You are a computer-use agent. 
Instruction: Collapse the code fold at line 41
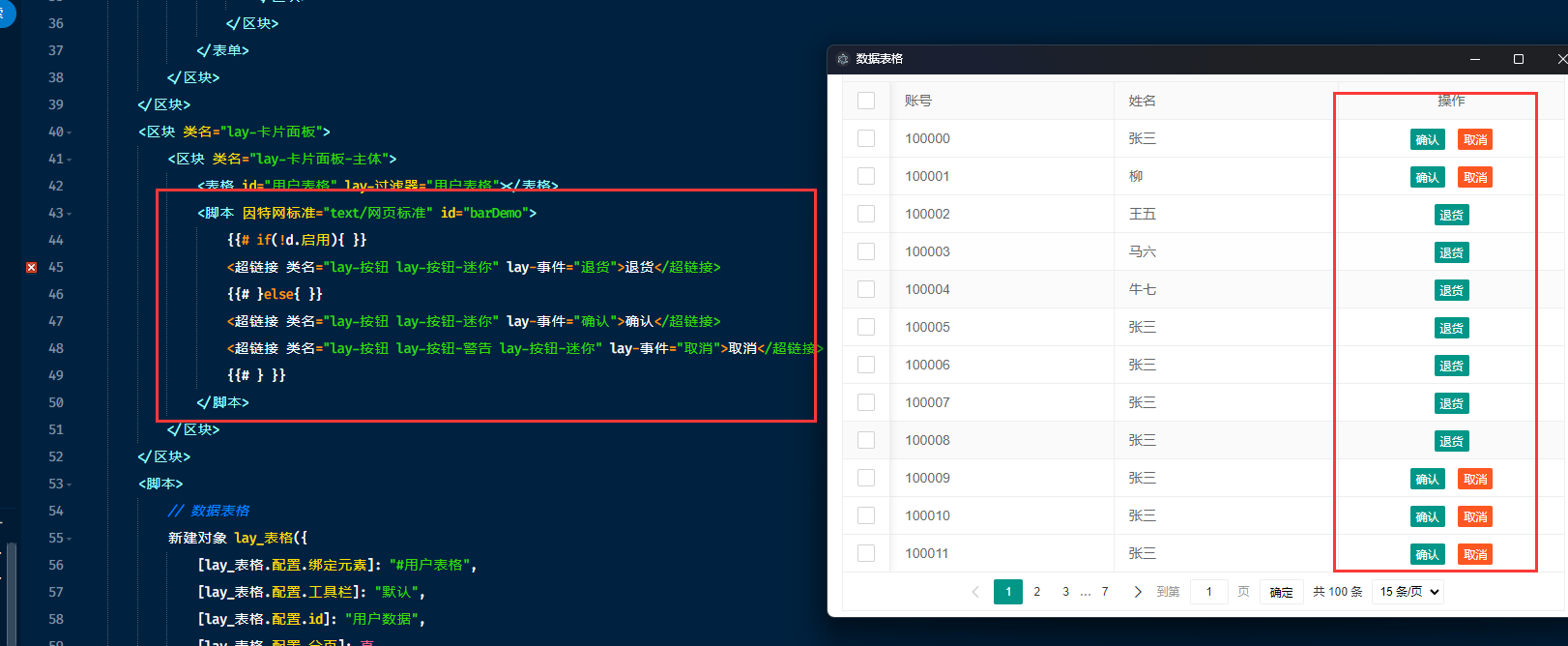(x=70, y=160)
